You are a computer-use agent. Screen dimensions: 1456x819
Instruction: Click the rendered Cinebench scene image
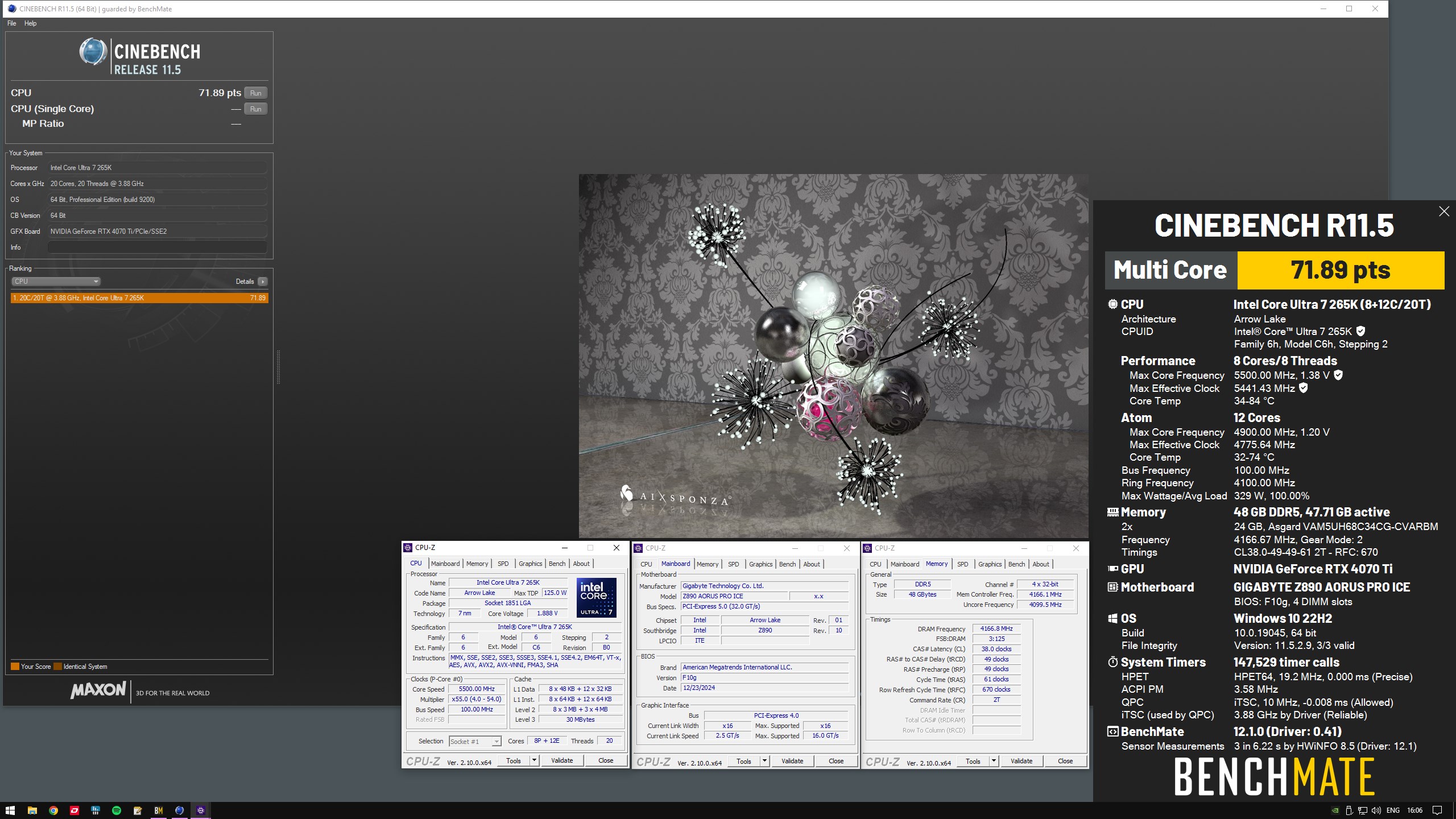coord(834,355)
